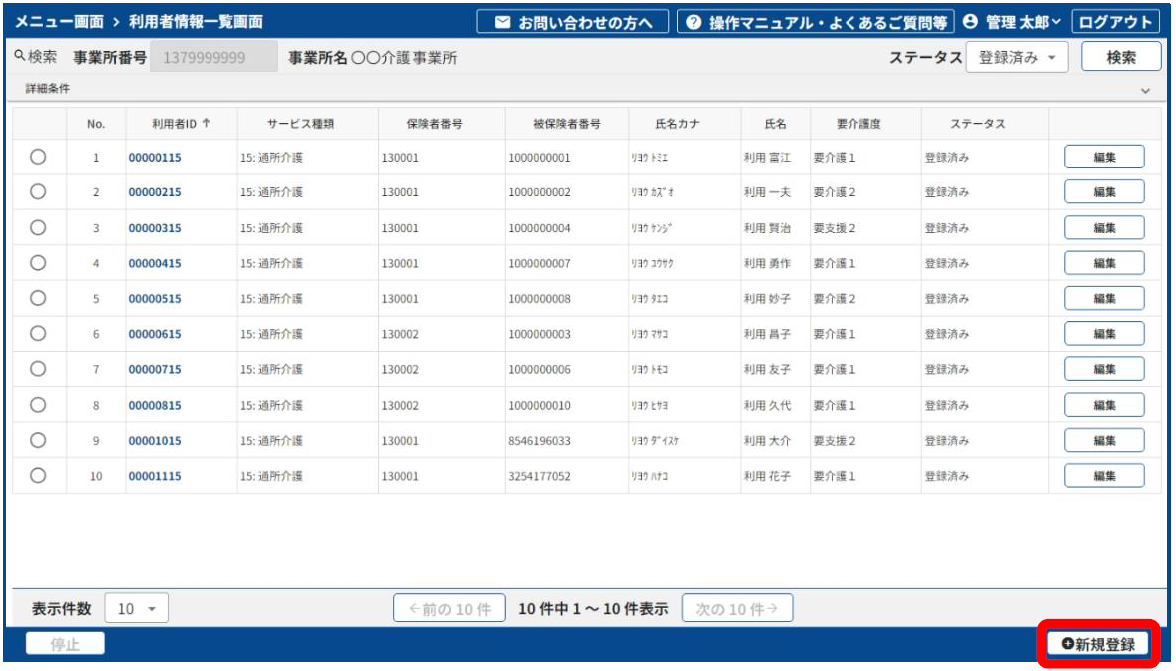Click 編集 for 利用 富江
Screen dimensions: 1176x671
point(1104,157)
